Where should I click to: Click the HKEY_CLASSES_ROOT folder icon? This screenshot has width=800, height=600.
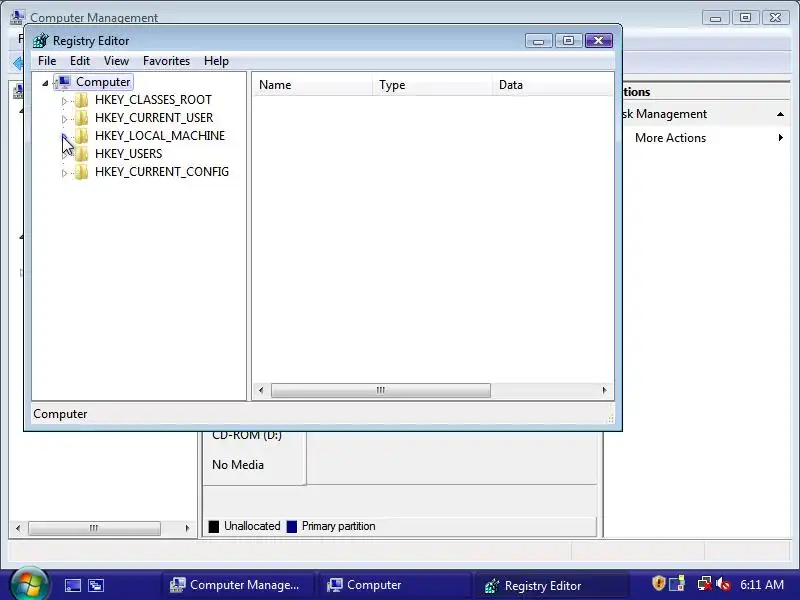[x=82, y=100]
